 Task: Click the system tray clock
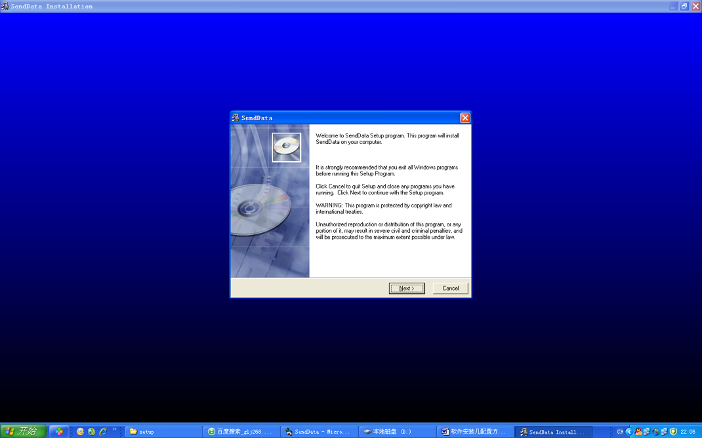[x=688, y=432]
